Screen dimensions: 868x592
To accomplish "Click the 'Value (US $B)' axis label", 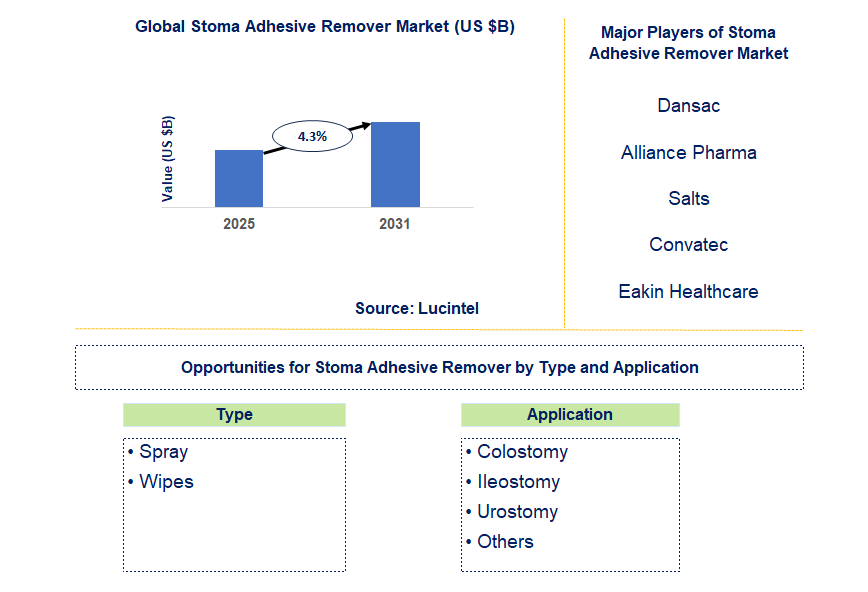I will click(x=167, y=159).
